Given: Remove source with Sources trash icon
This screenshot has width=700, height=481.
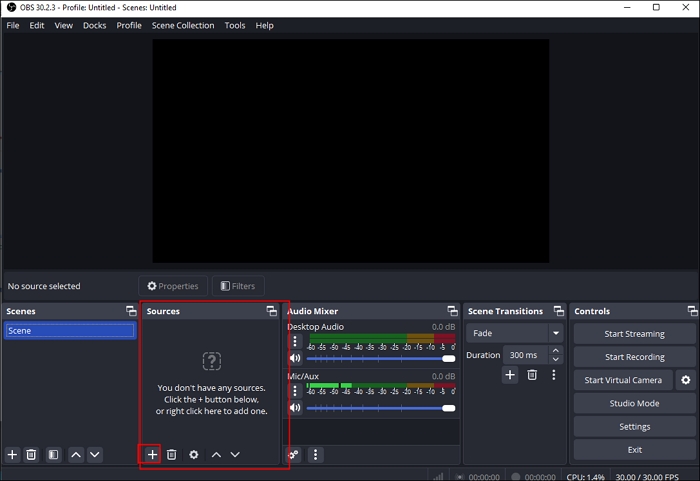Looking at the screenshot, I should coord(171,454).
